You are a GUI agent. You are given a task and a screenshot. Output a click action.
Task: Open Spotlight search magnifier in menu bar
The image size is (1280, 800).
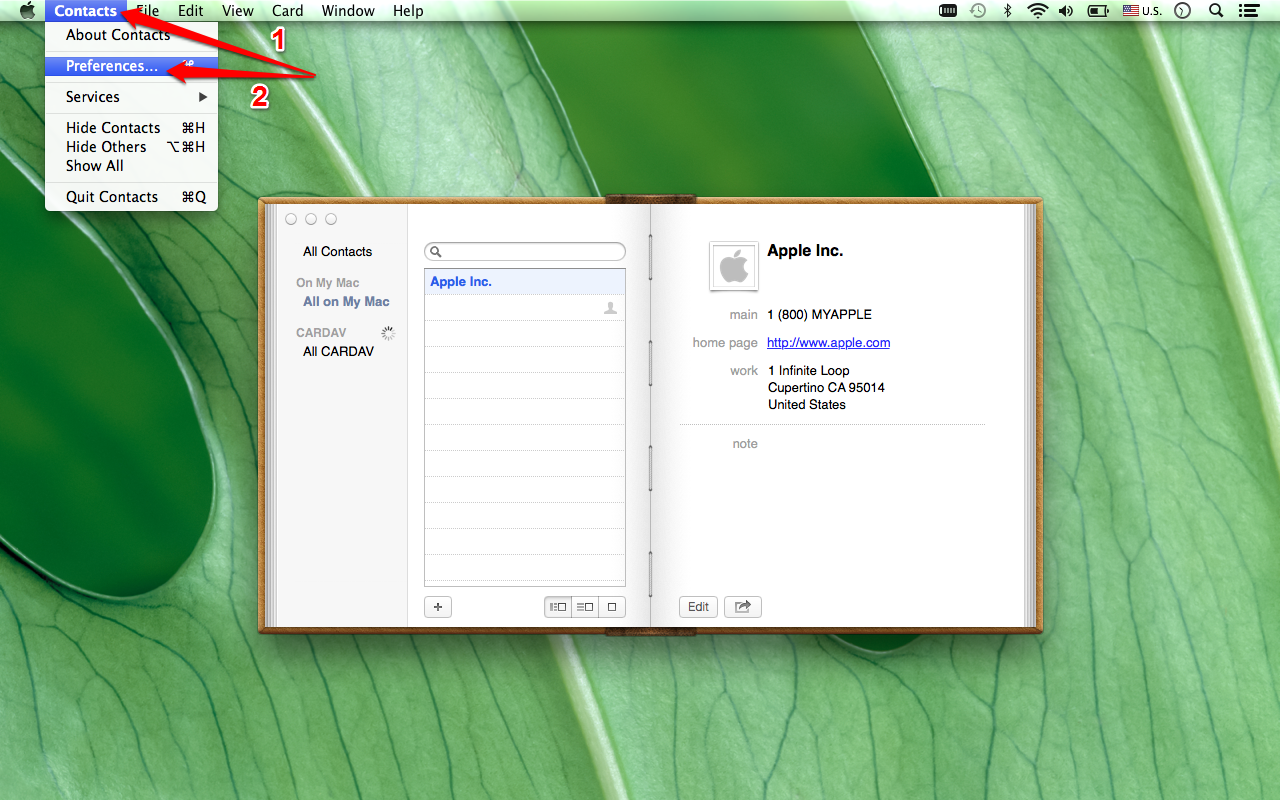1216,11
